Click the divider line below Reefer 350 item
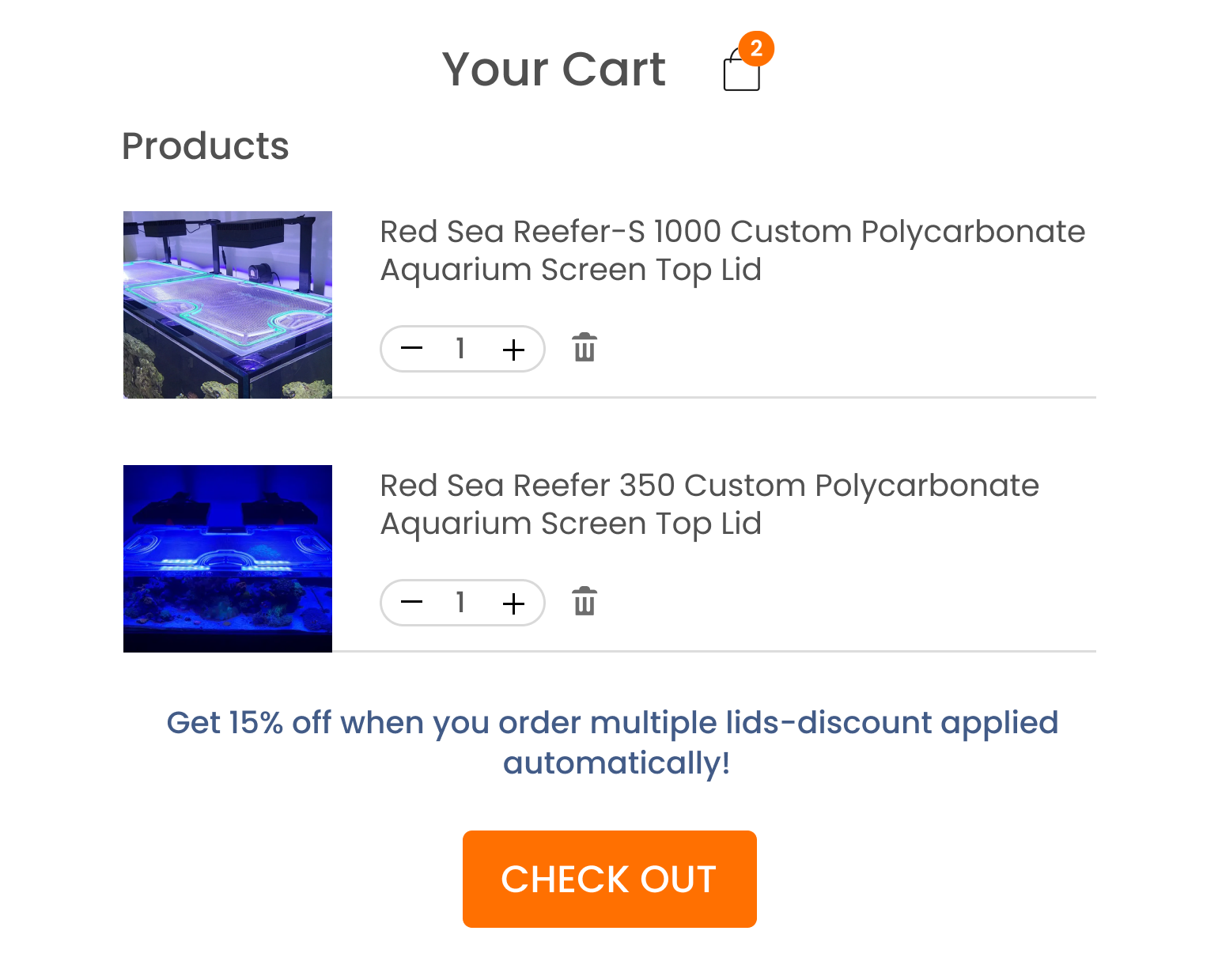The width and height of the screenshot is (1222, 980). tap(712, 651)
